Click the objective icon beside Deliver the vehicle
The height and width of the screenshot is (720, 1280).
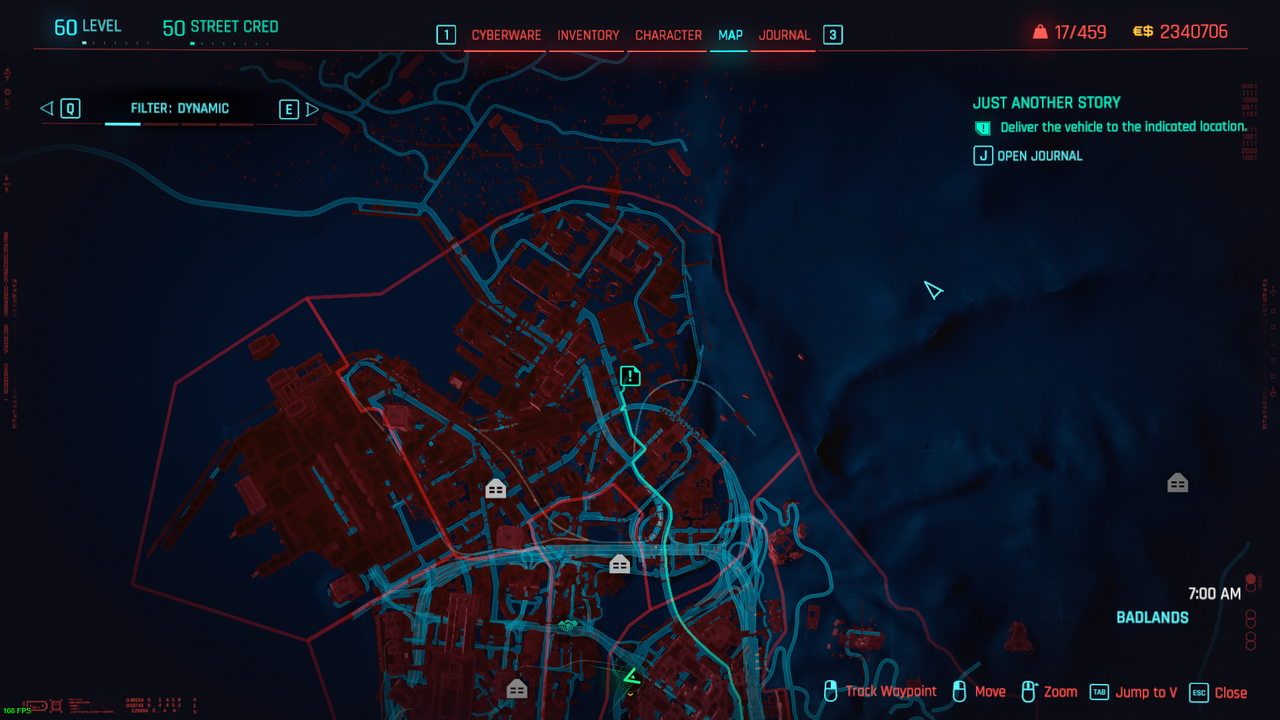coord(983,128)
